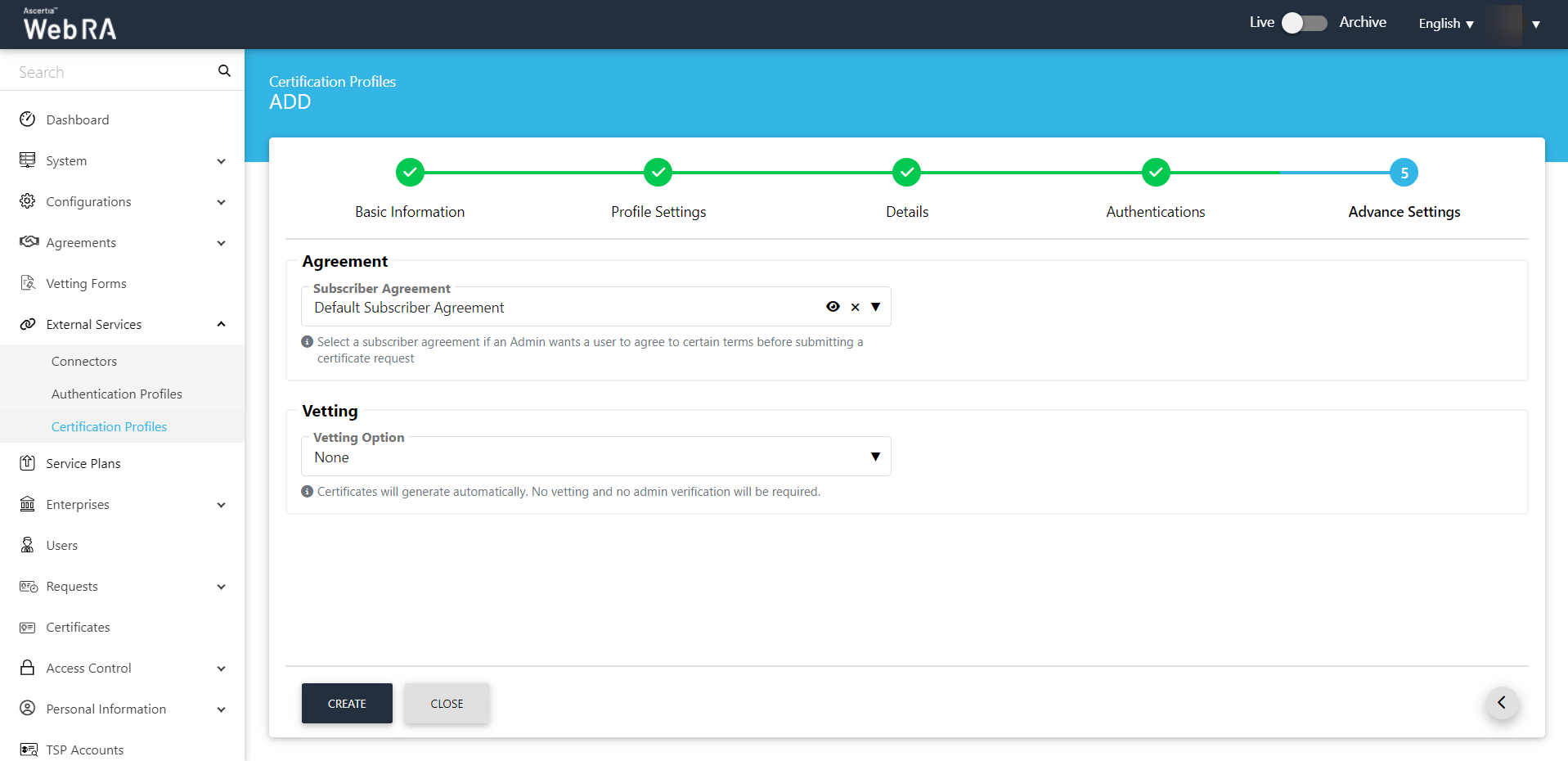This screenshot has width=1568, height=761.
Task: Click the Vetting Forms icon
Action: [x=28, y=283]
